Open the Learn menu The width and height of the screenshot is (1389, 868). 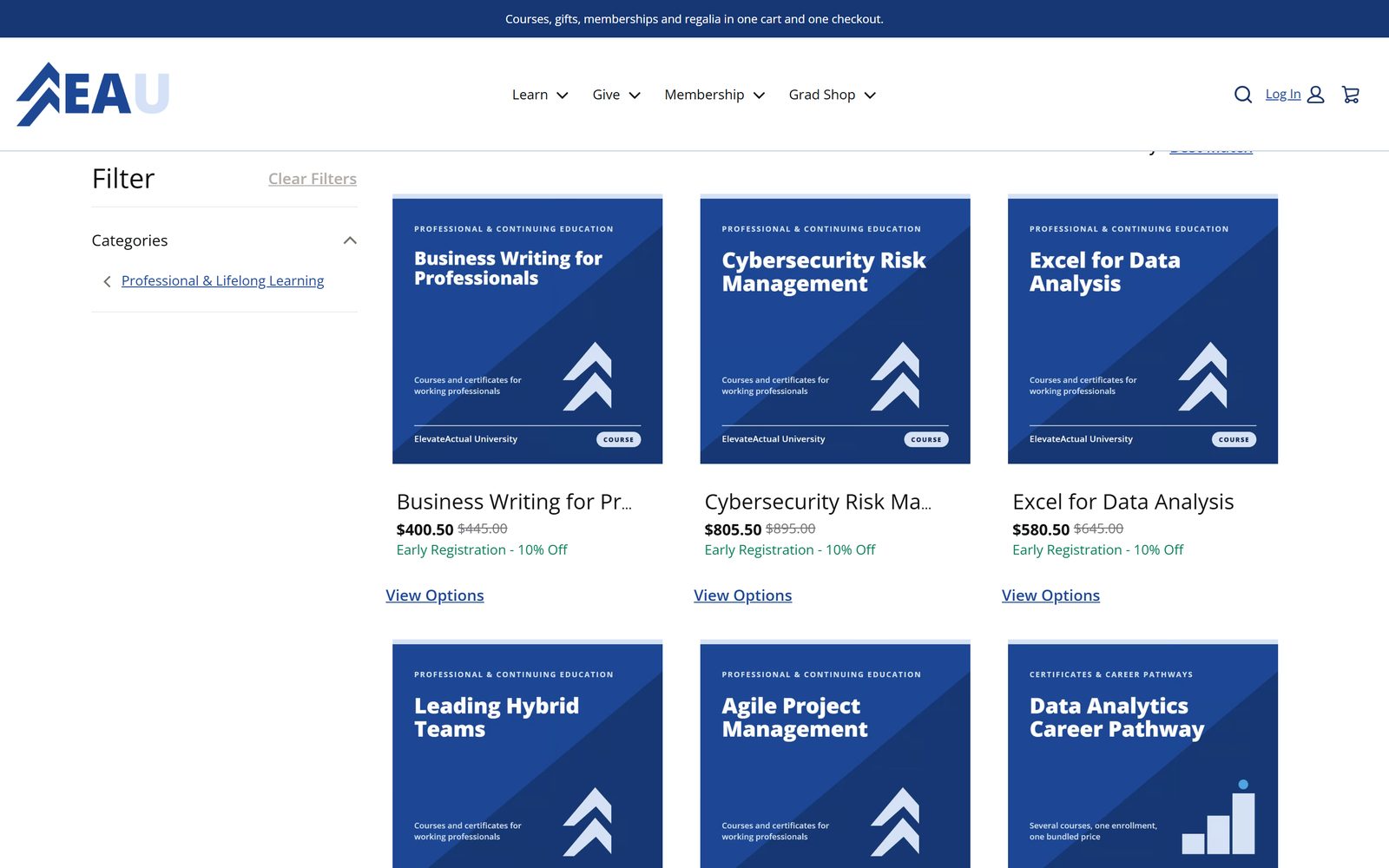tap(540, 95)
